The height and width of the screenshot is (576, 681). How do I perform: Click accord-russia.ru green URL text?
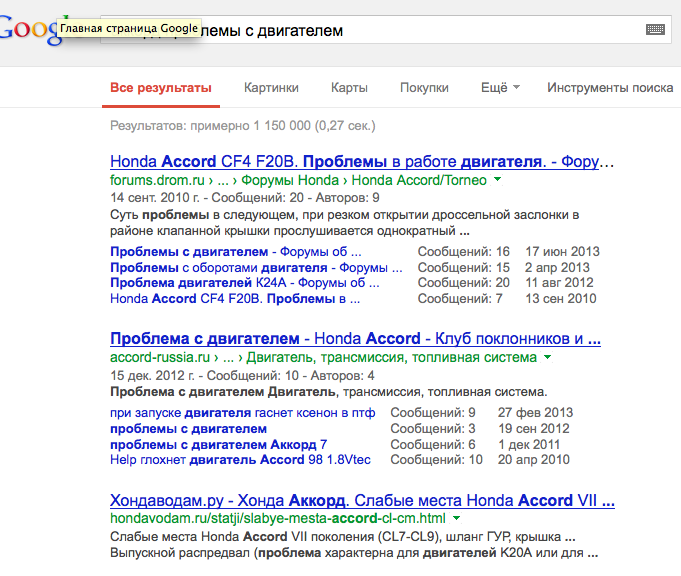coord(160,358)
